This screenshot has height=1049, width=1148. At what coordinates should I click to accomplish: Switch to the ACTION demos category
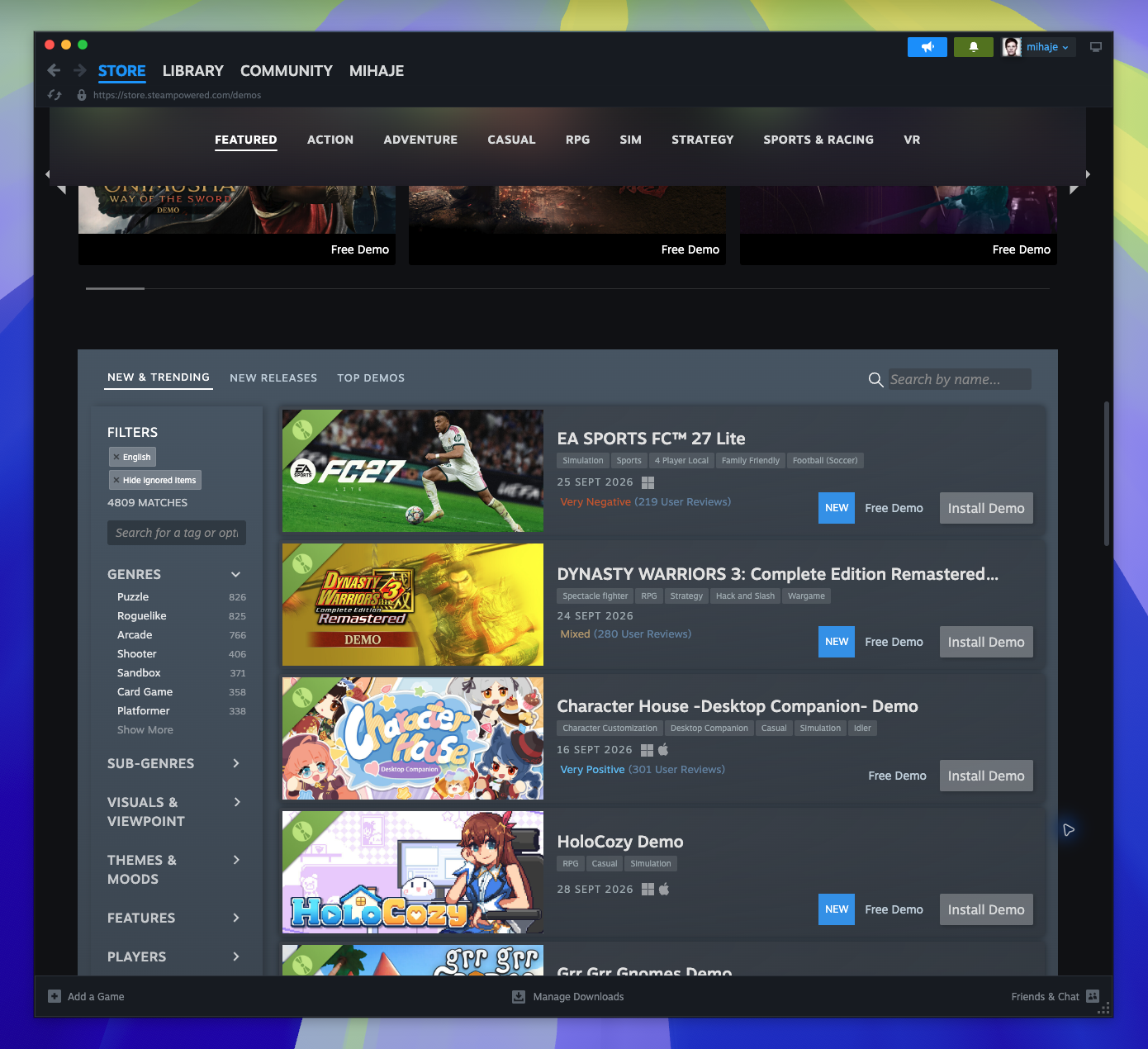[330, 140]
